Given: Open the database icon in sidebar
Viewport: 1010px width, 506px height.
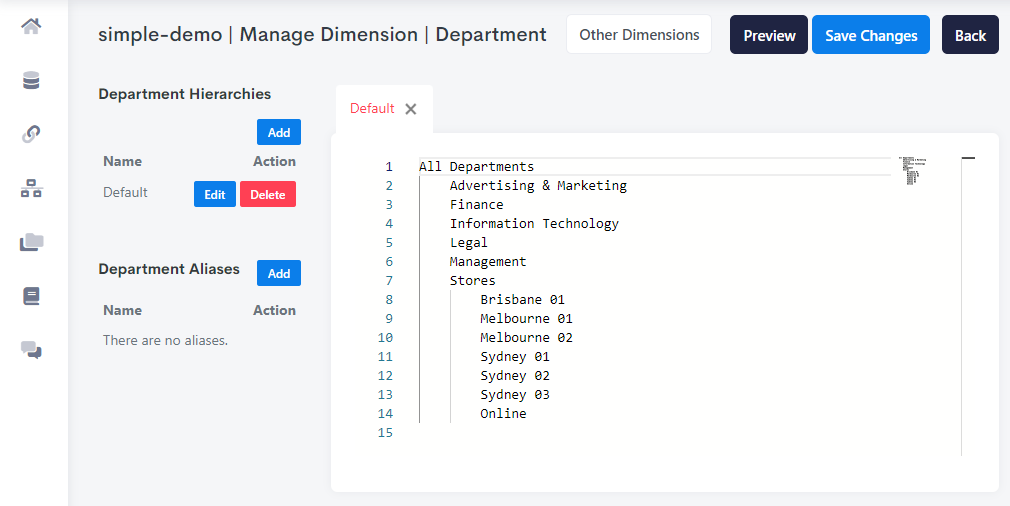Looking at the screenshot, I should pos(31,80).
